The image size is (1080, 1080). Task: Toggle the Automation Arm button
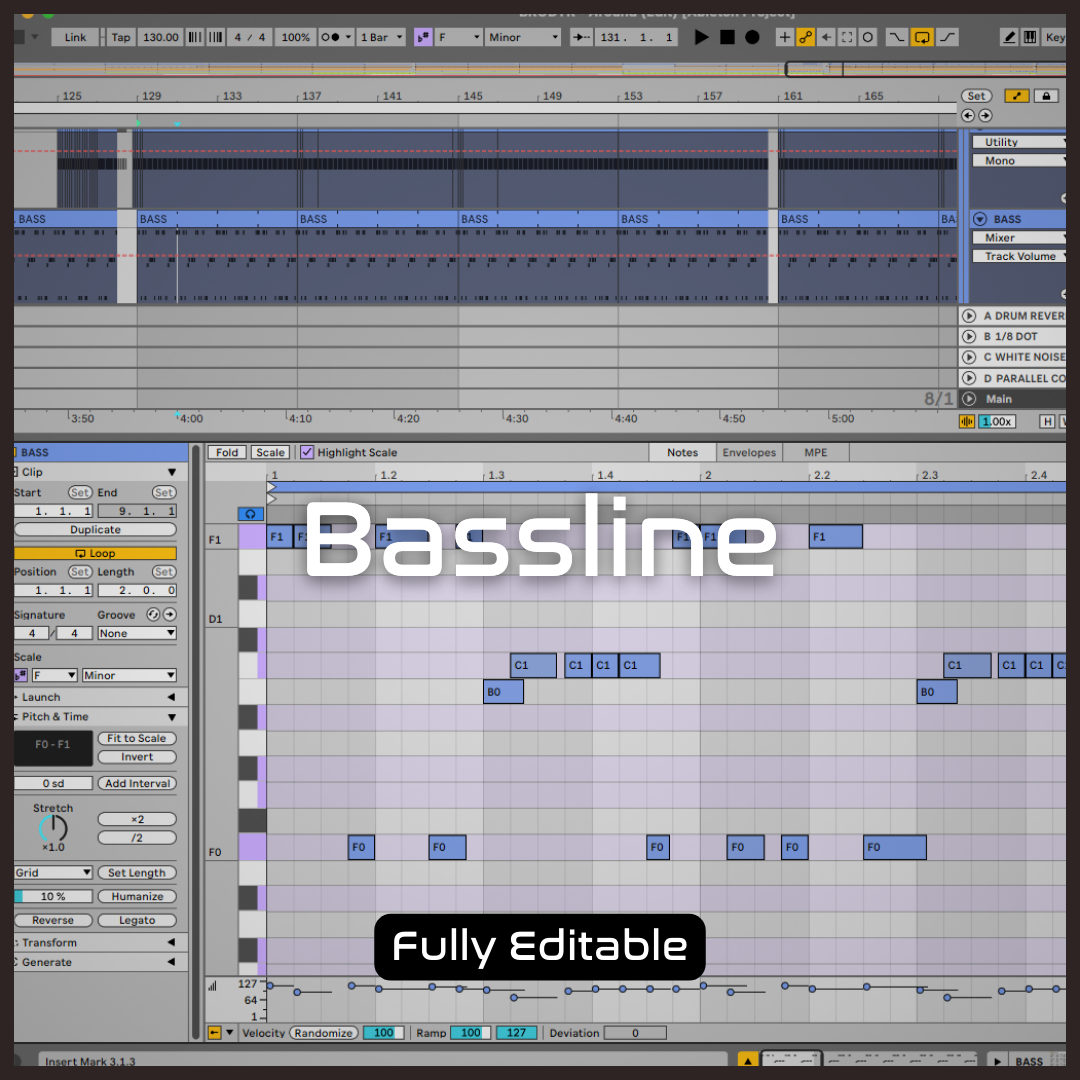tap(805, 37)
